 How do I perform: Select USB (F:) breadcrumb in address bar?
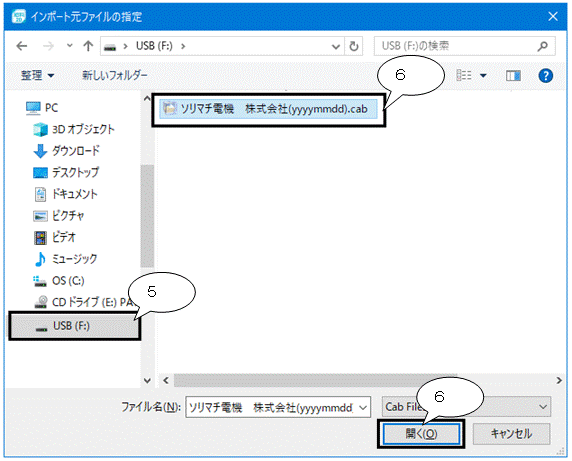(x=154, y=46)
